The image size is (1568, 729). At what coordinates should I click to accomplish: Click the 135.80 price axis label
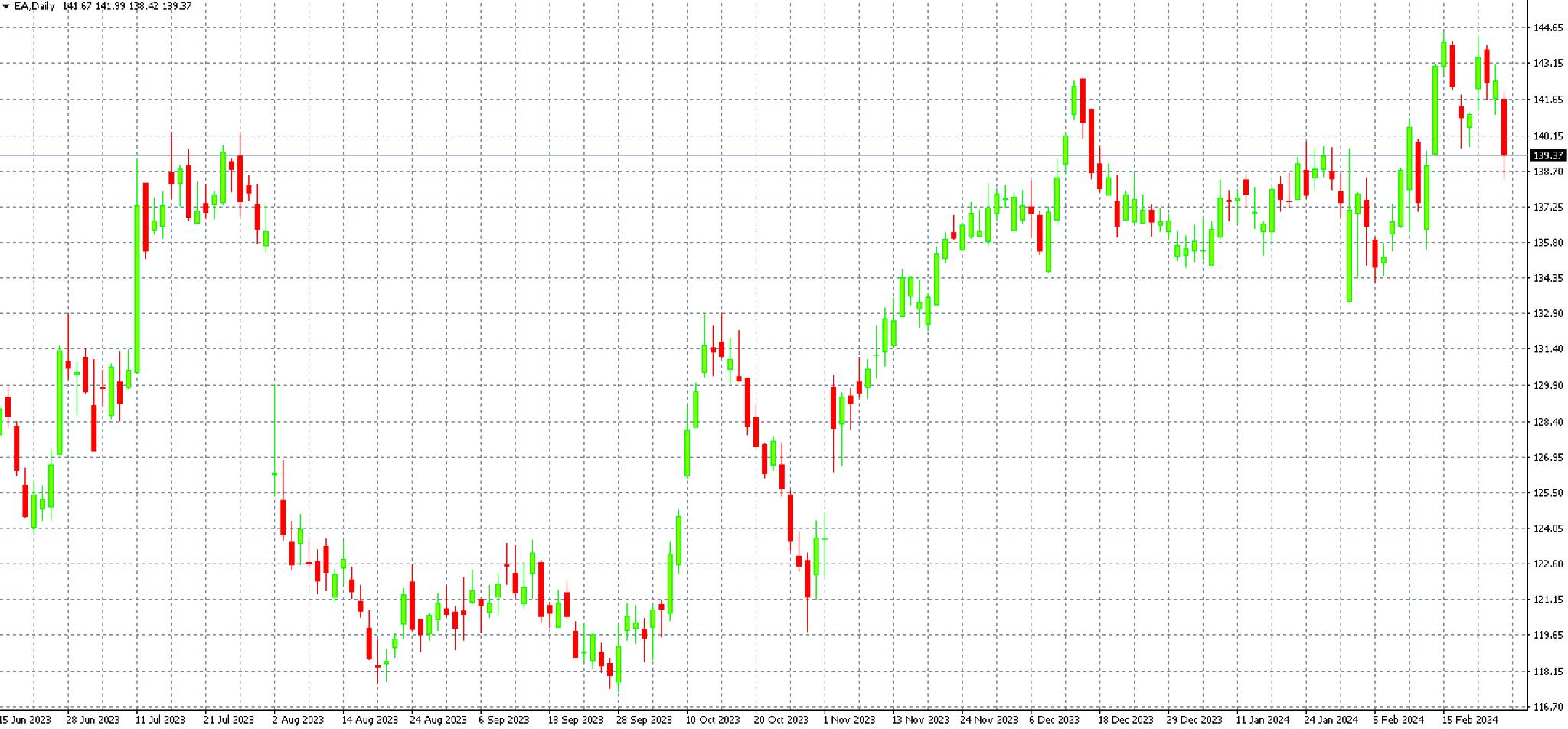coord(1548,243)
